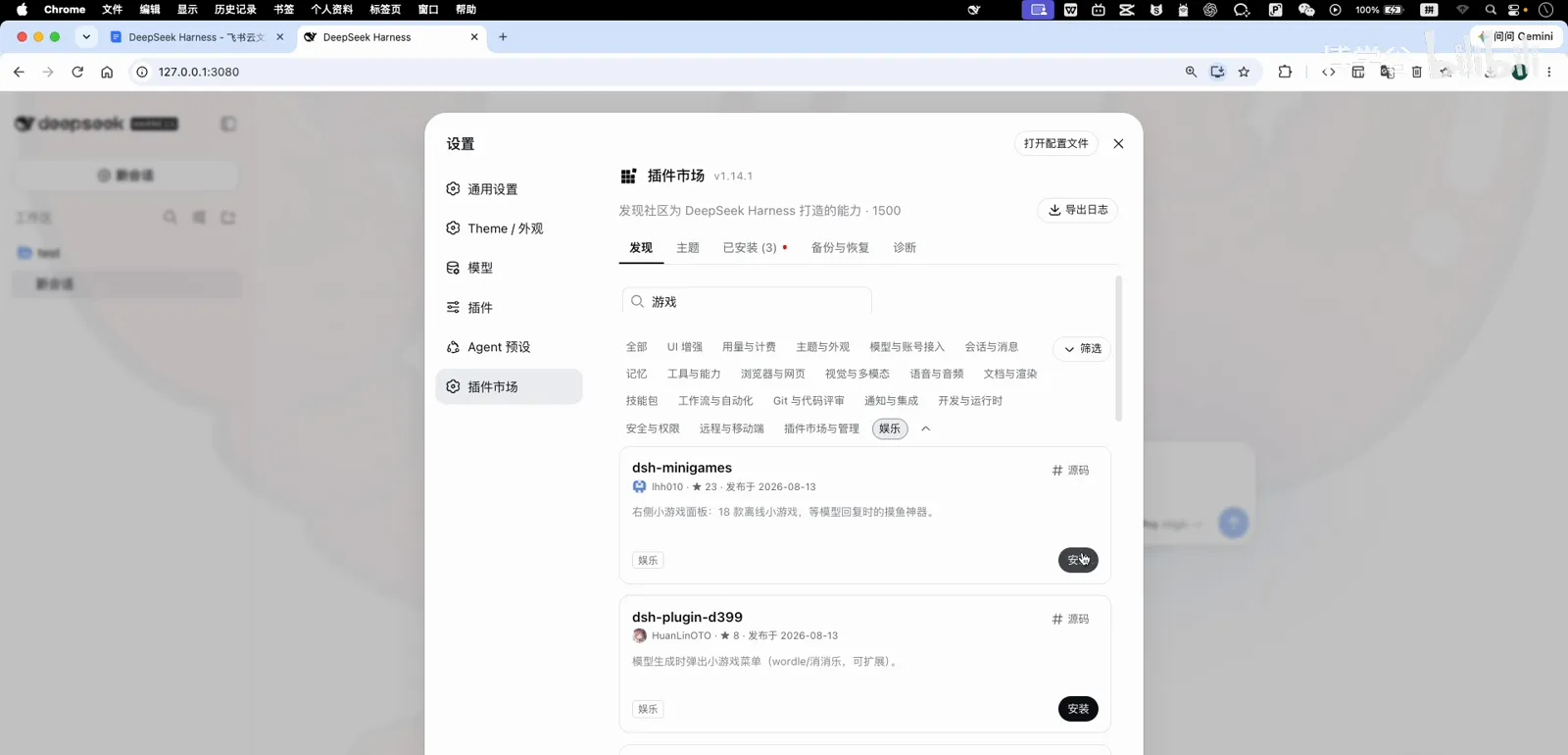Go back with Chrome's back arrow
The height and width of the screenshot is (755, 1568).
[19, 72]
